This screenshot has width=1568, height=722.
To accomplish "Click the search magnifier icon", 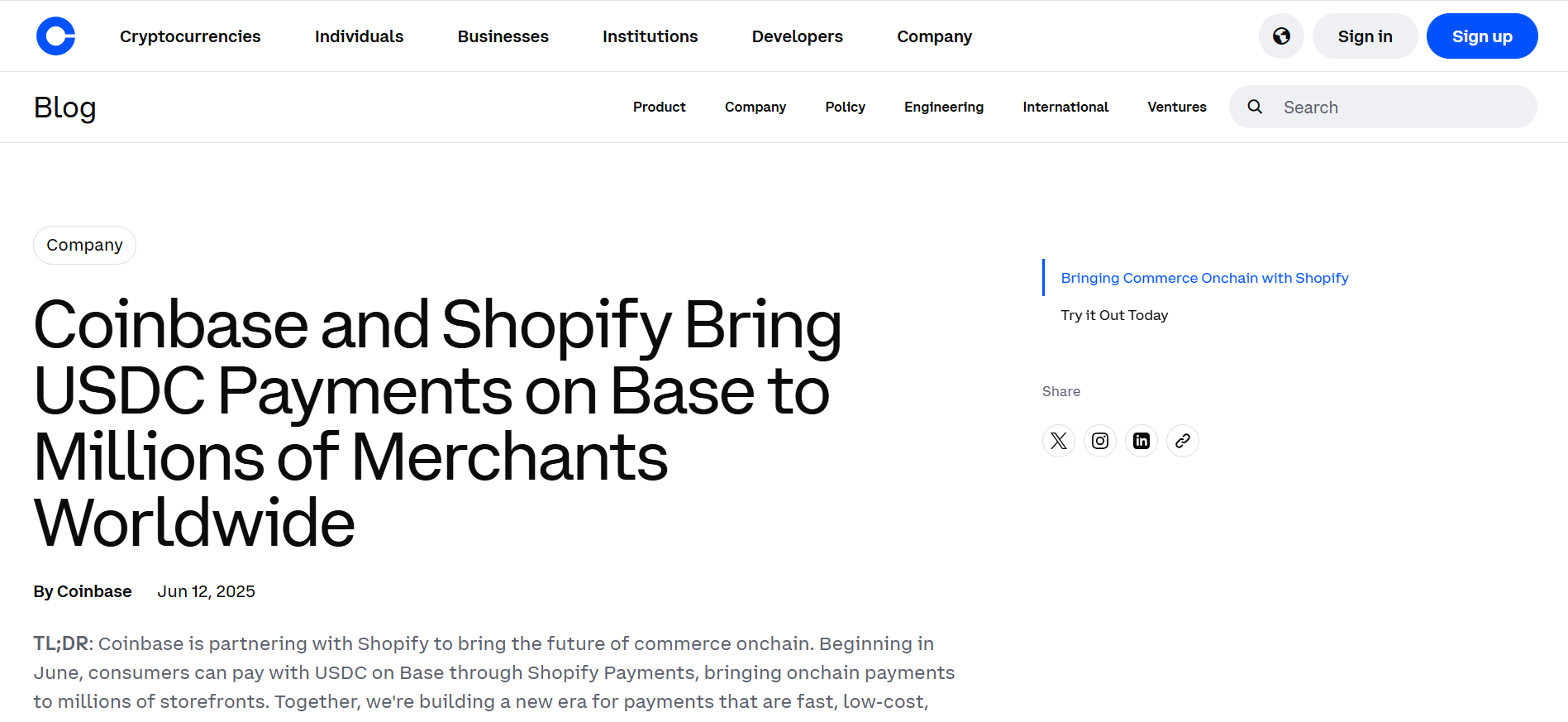I will click(1255, 107).
